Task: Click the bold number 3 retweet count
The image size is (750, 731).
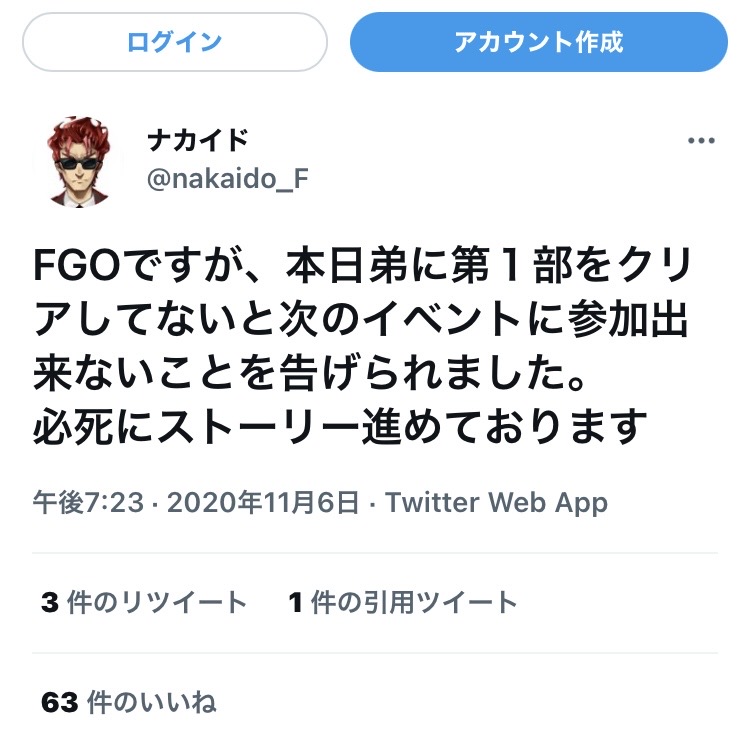Action: click(50, 602)
